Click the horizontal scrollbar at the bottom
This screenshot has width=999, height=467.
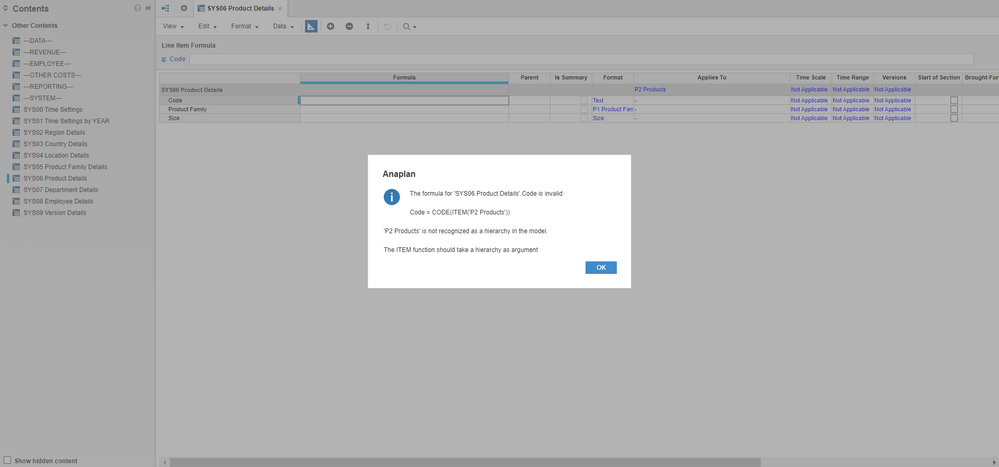point(465,462)
